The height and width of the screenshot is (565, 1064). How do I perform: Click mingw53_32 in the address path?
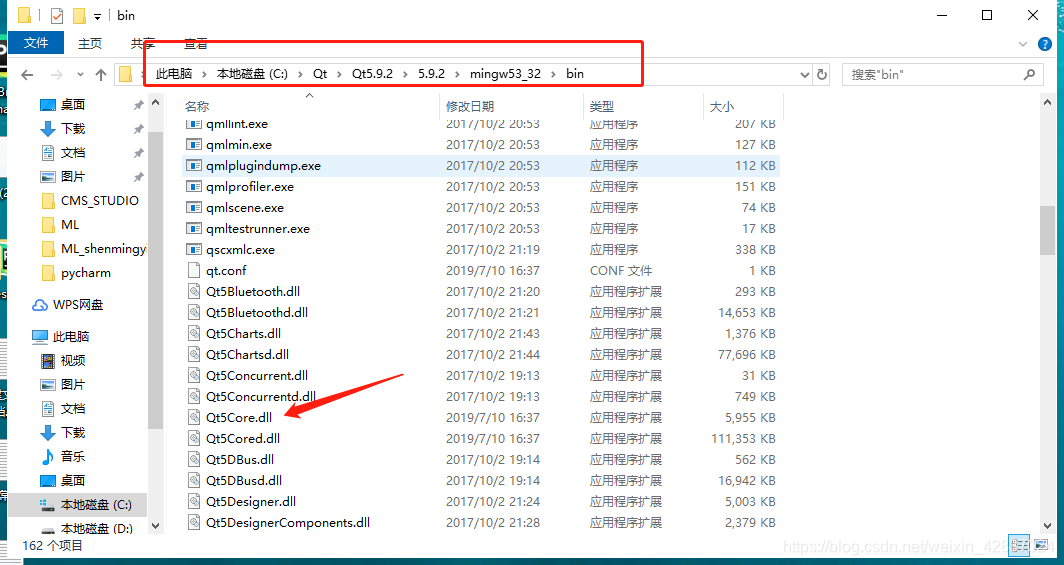505,74
